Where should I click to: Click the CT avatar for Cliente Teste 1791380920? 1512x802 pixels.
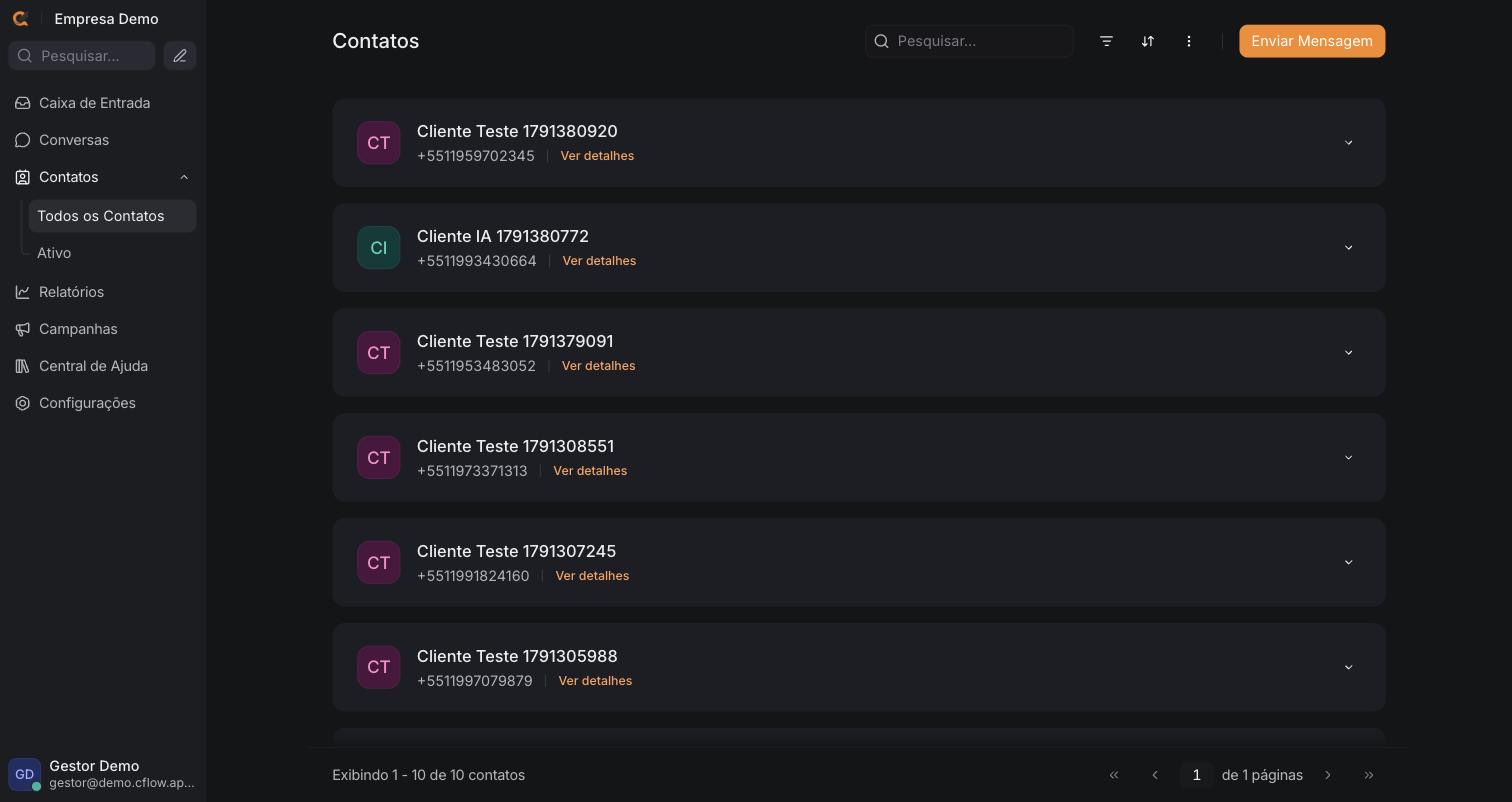click(379, 143)
